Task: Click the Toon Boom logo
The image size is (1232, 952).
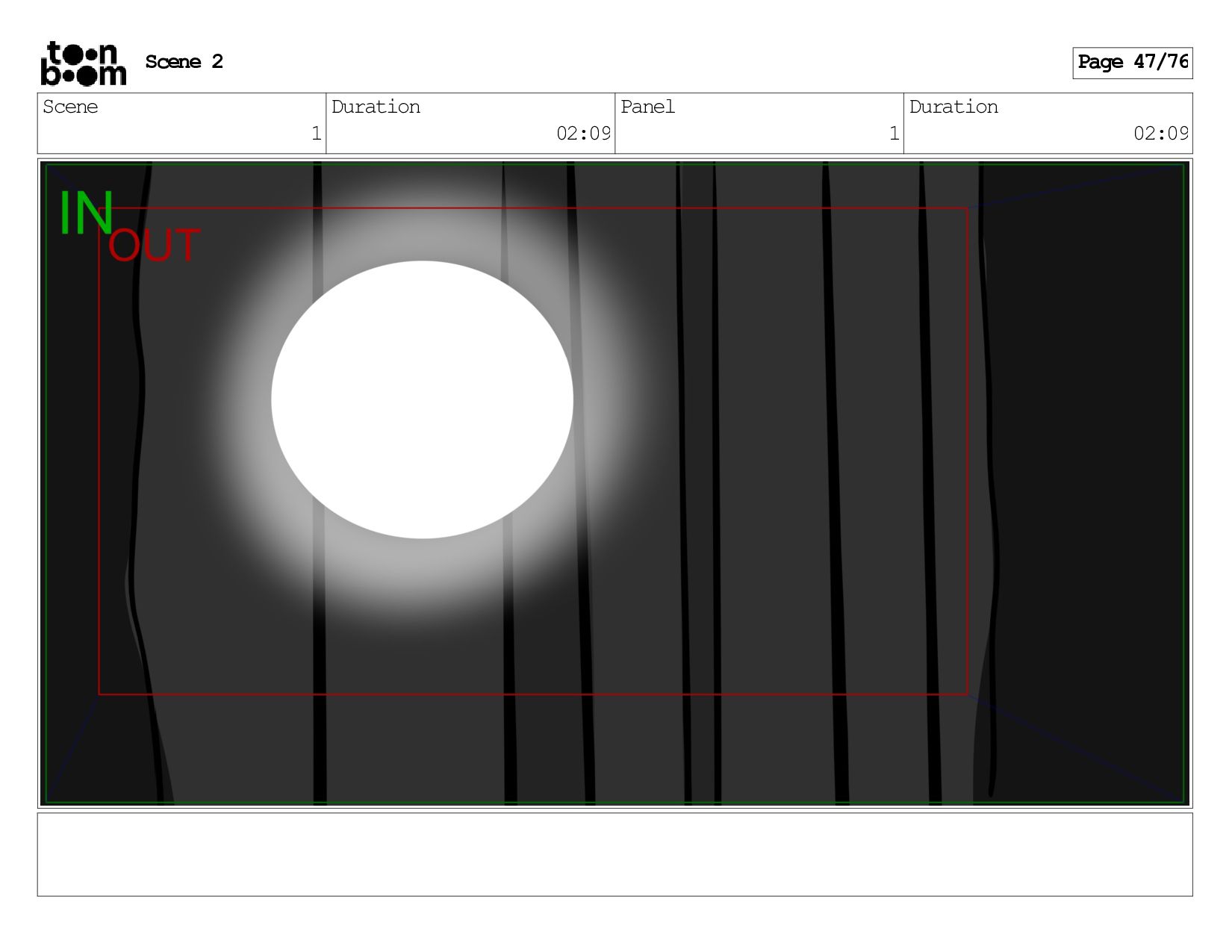Action: pyautogui.click(x=83, y=63)
